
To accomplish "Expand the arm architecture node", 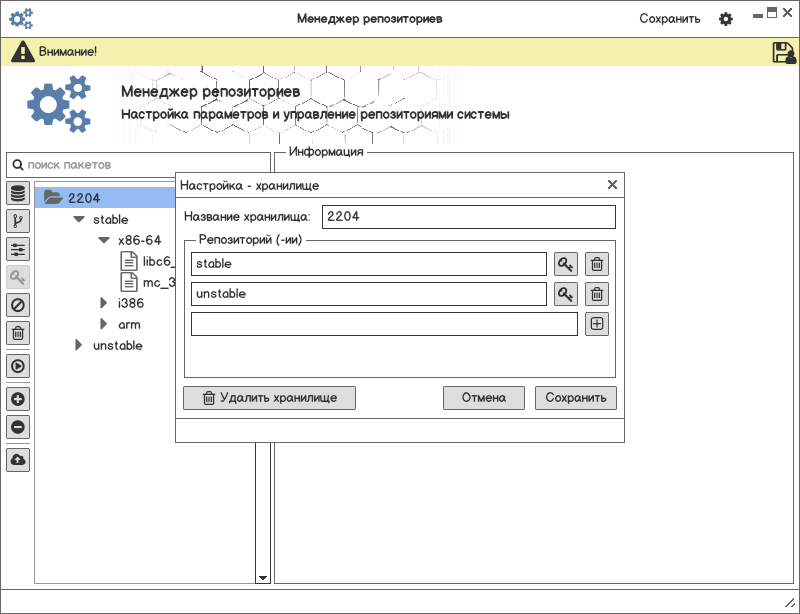I will pos(103,324).
